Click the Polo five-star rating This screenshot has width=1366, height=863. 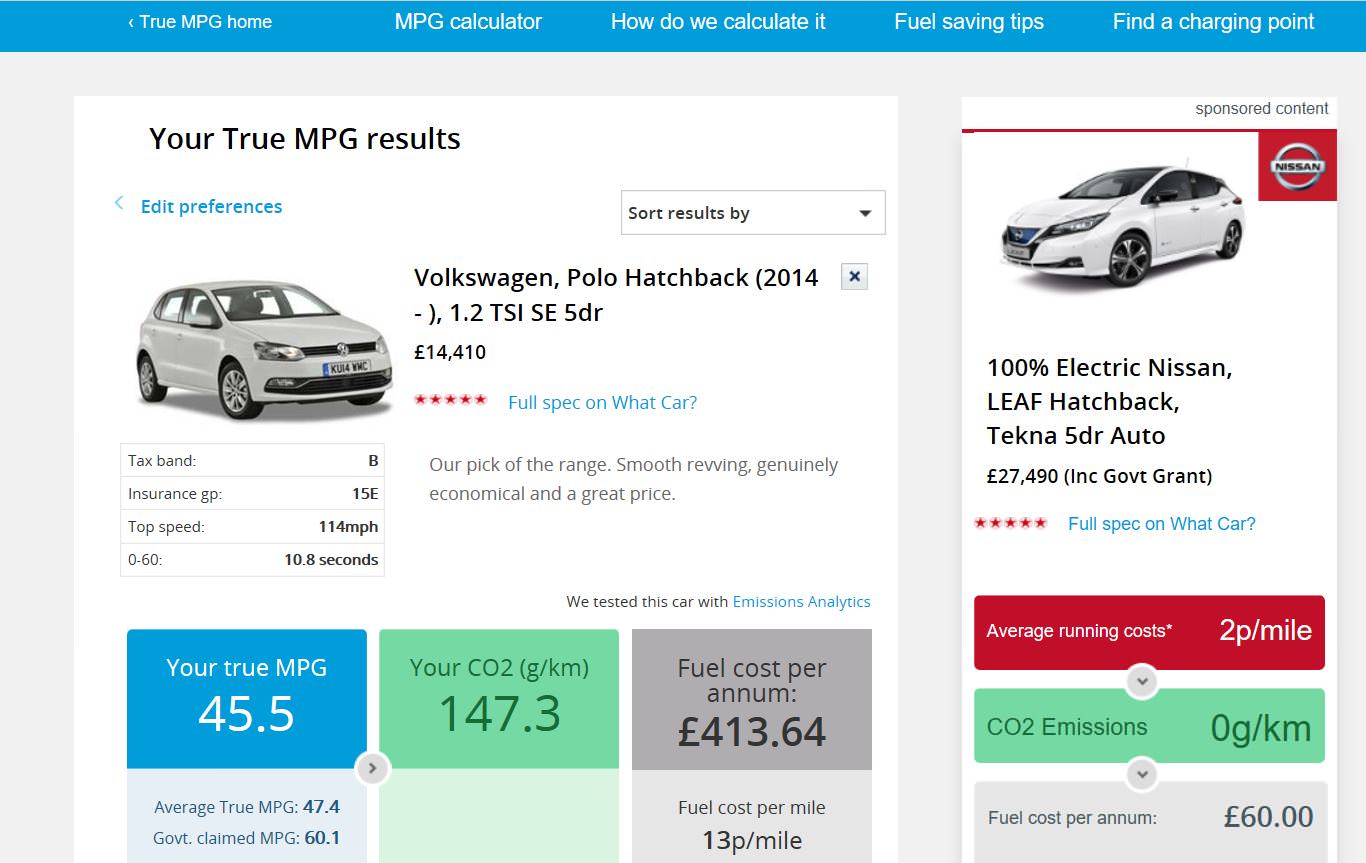(x=451, y=400)
